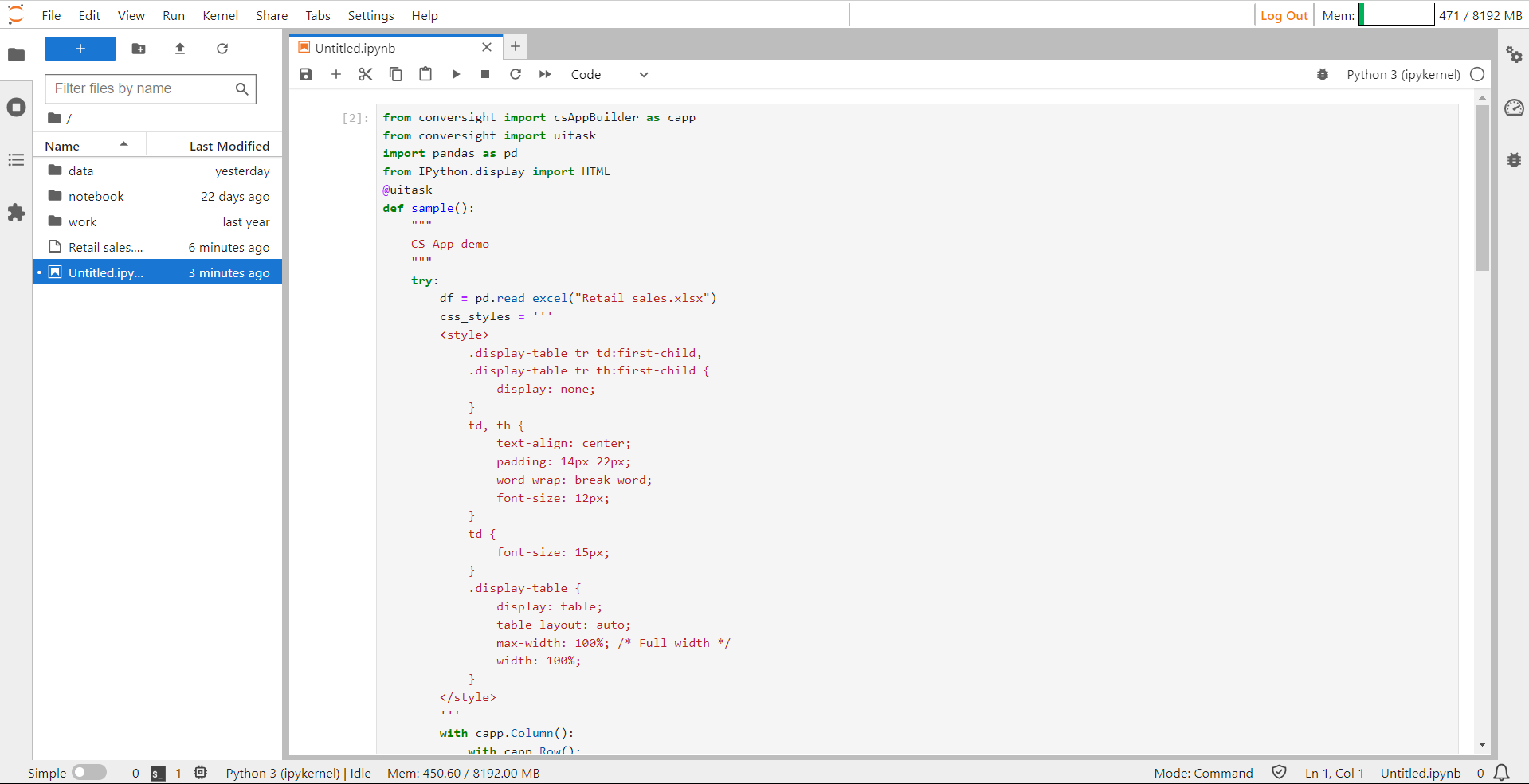Open the View menu
This screenshot has width=1529, height=784.
pos(131,15)
